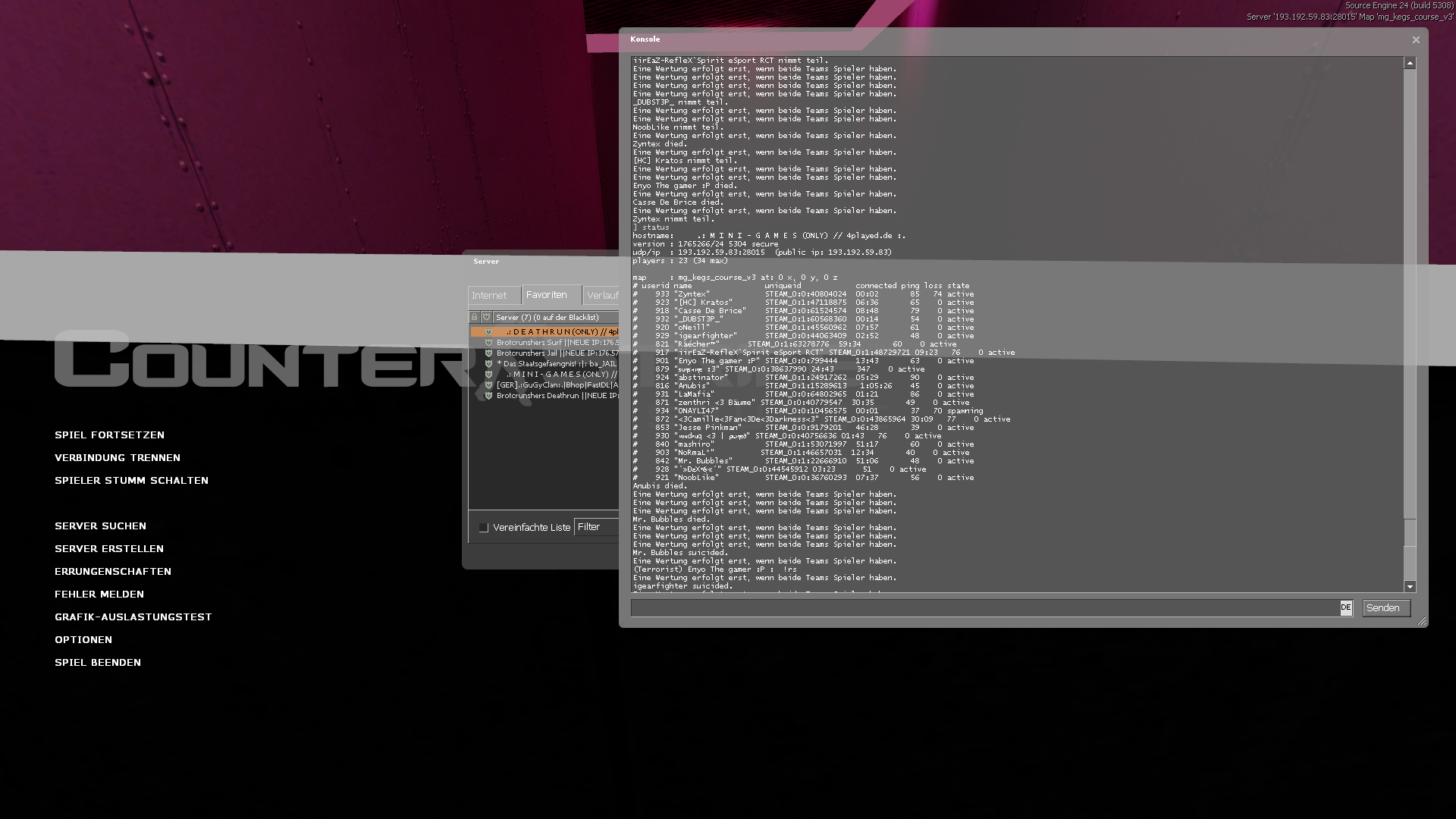Click the Server window title bar
Screen dimensions: 1456x819
point(542,262)
